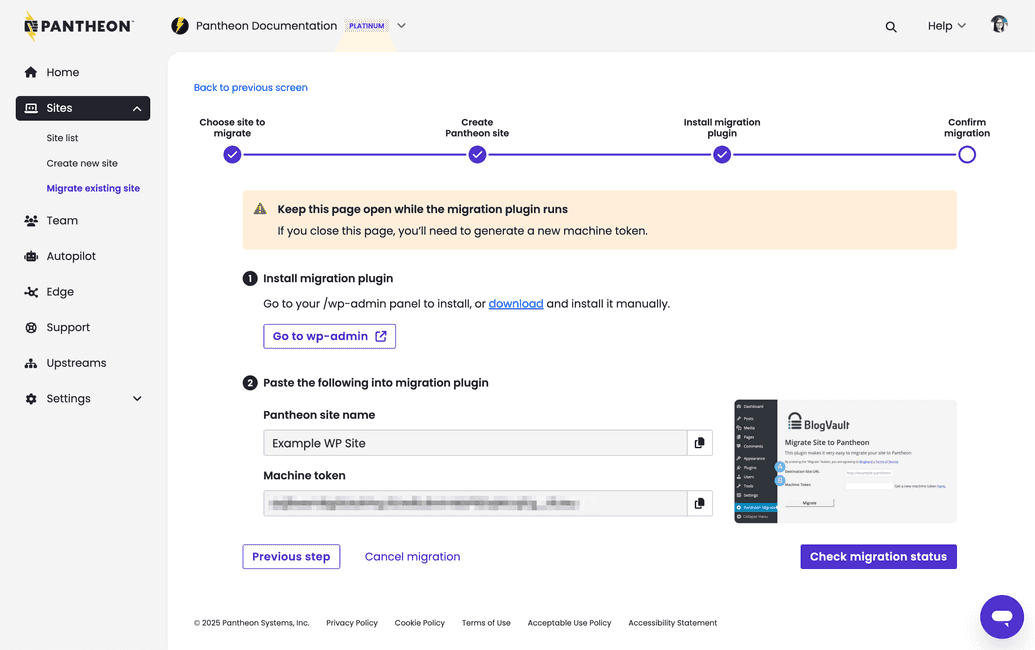Open the user avatar menu

(998, 25)
